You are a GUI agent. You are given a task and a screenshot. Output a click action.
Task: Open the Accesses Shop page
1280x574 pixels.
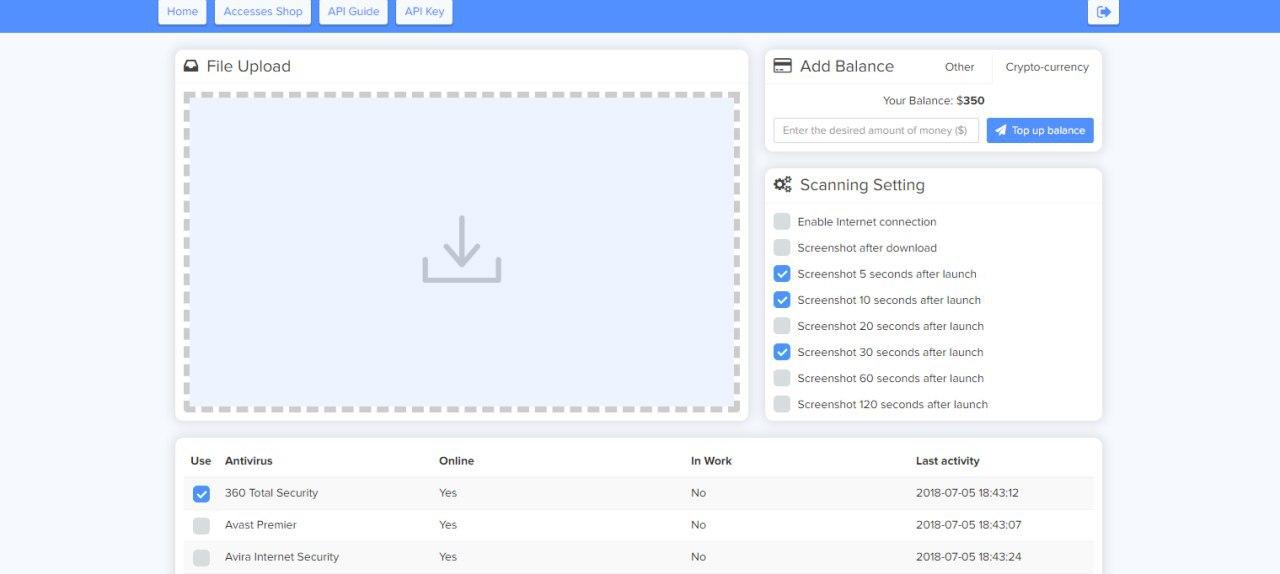pyautogui.click(x=262, y=12)
